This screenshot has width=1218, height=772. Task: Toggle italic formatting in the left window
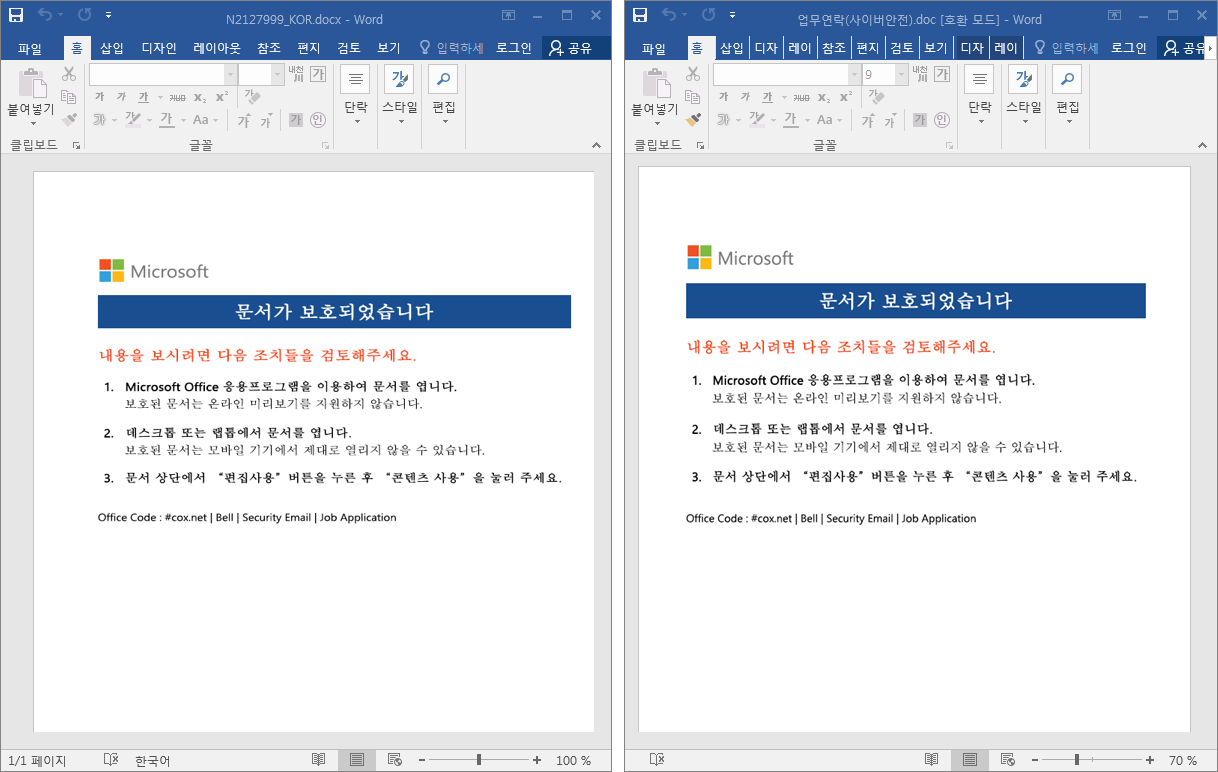tap(121, 97)
